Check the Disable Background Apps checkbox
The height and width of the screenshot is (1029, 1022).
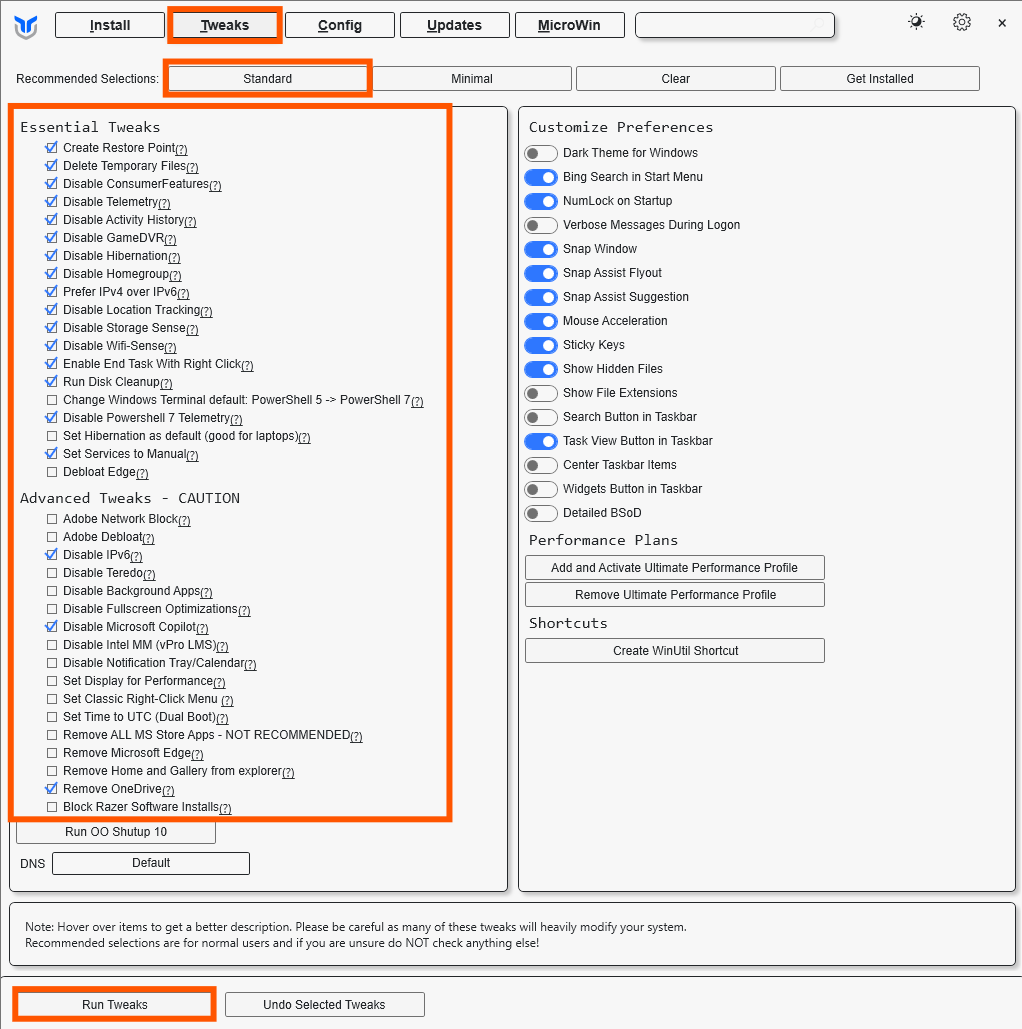point(52,591)
